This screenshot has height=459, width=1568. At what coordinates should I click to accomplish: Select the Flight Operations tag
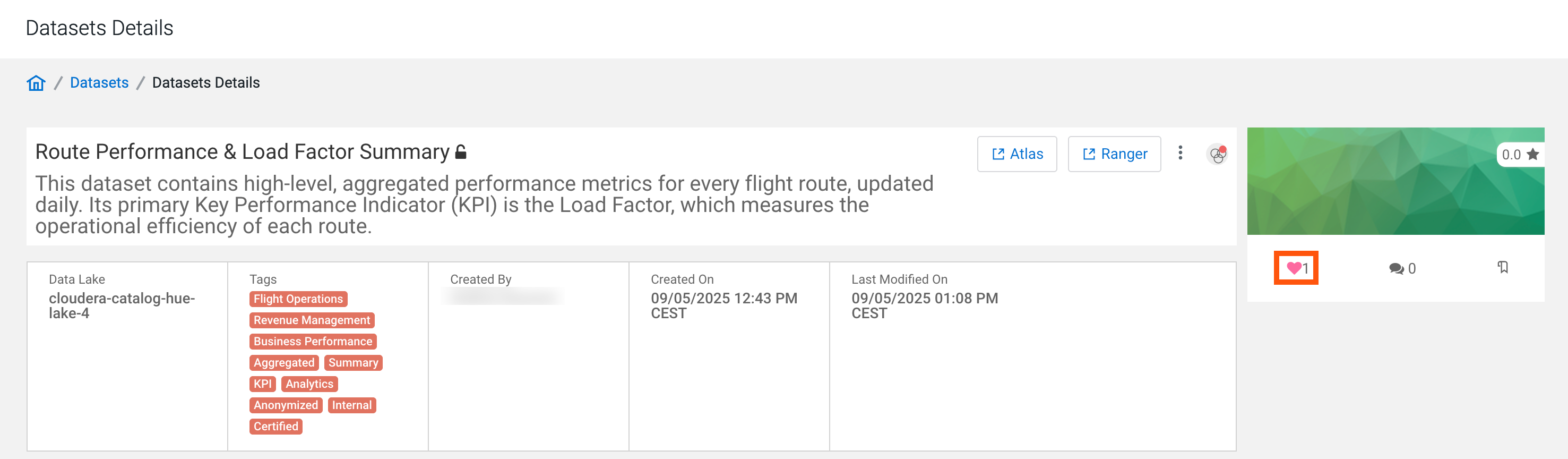pos(298,299)
